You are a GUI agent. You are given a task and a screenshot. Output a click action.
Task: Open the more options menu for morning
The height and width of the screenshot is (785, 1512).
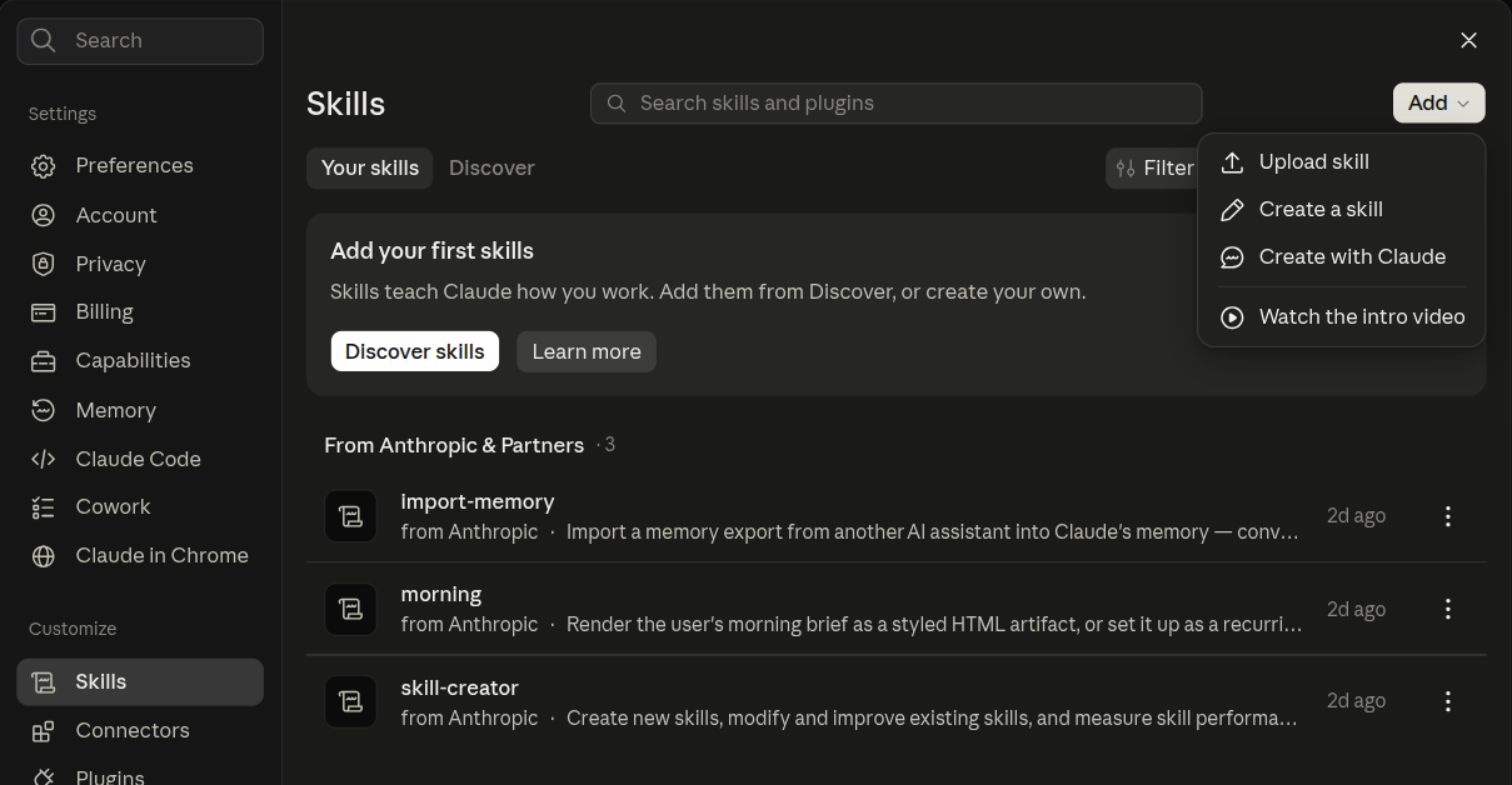click(x=1448, y=609)
